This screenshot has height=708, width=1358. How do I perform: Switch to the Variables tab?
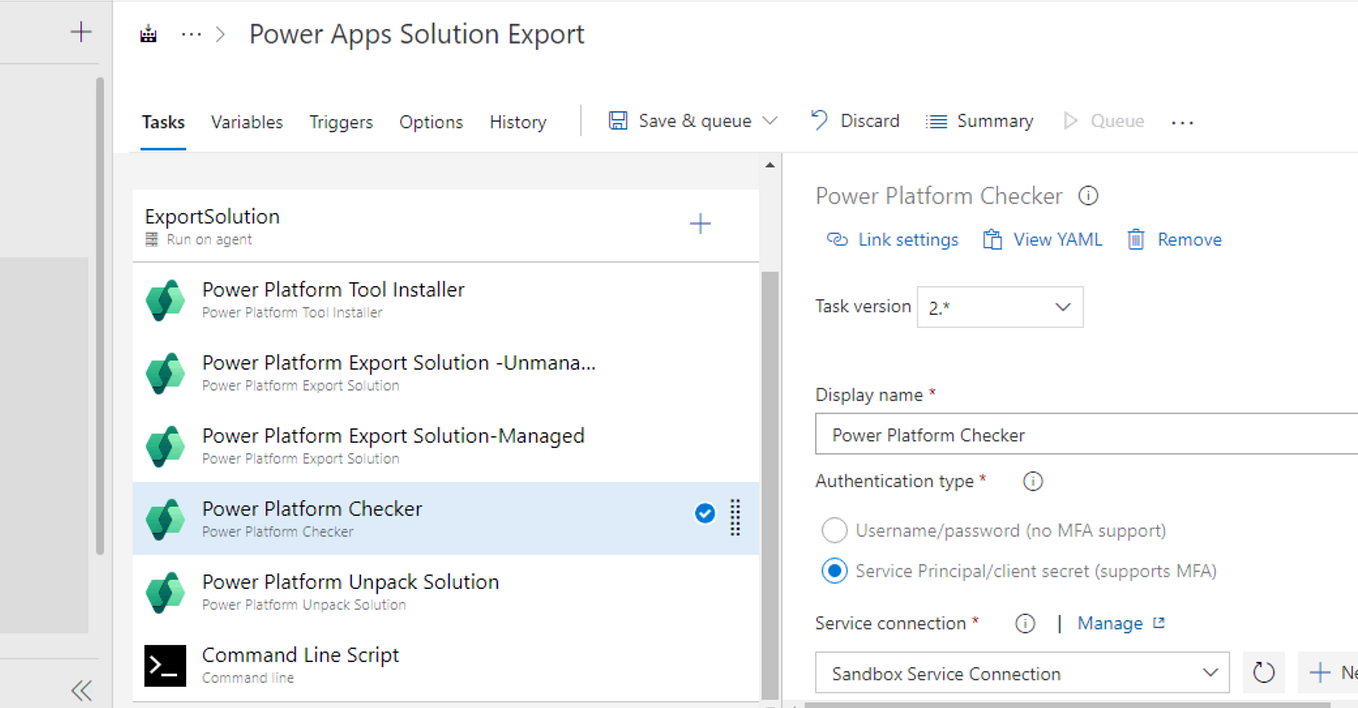pyautogui.click(x=246, y=121)
